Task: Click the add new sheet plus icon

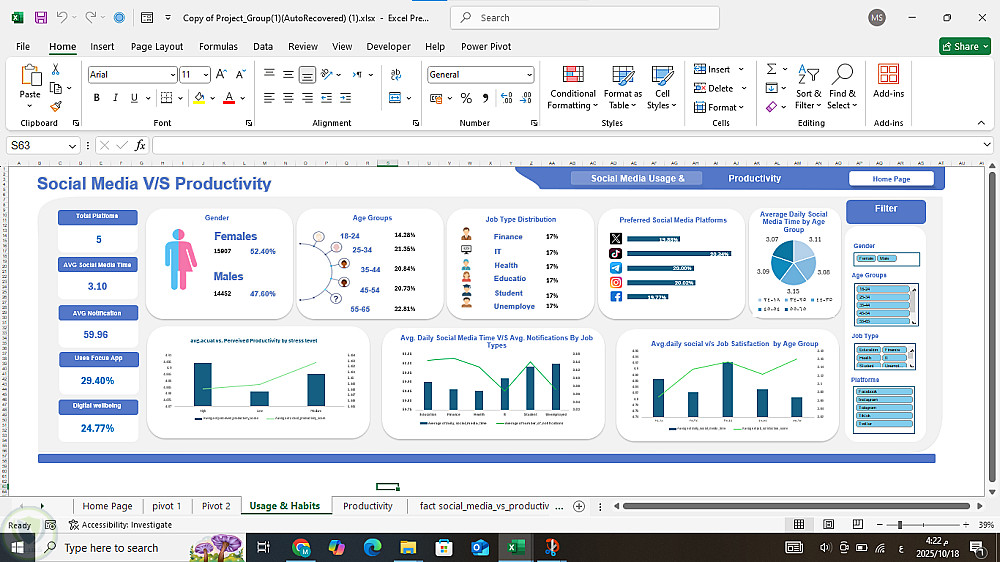Action: coord(579,506)
